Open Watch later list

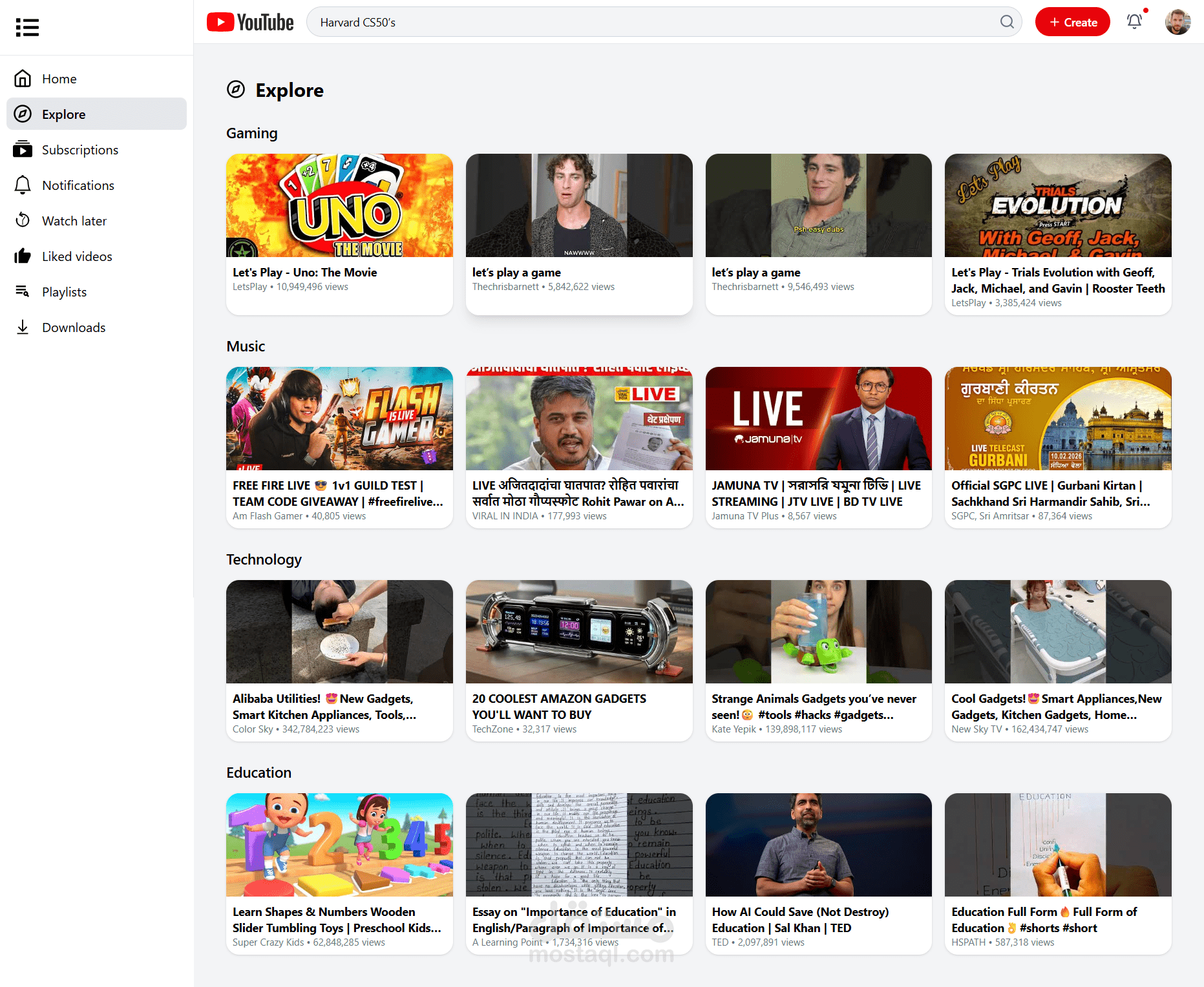(x=97, y=221)
